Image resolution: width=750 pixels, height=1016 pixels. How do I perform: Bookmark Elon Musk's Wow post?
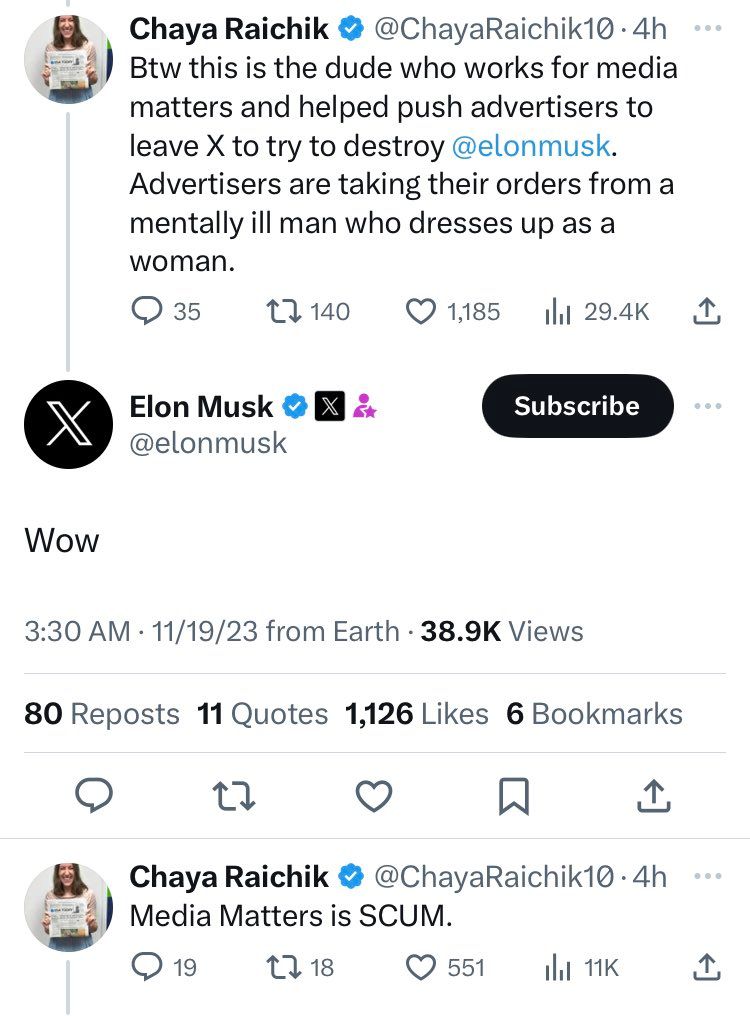[513, 796]
